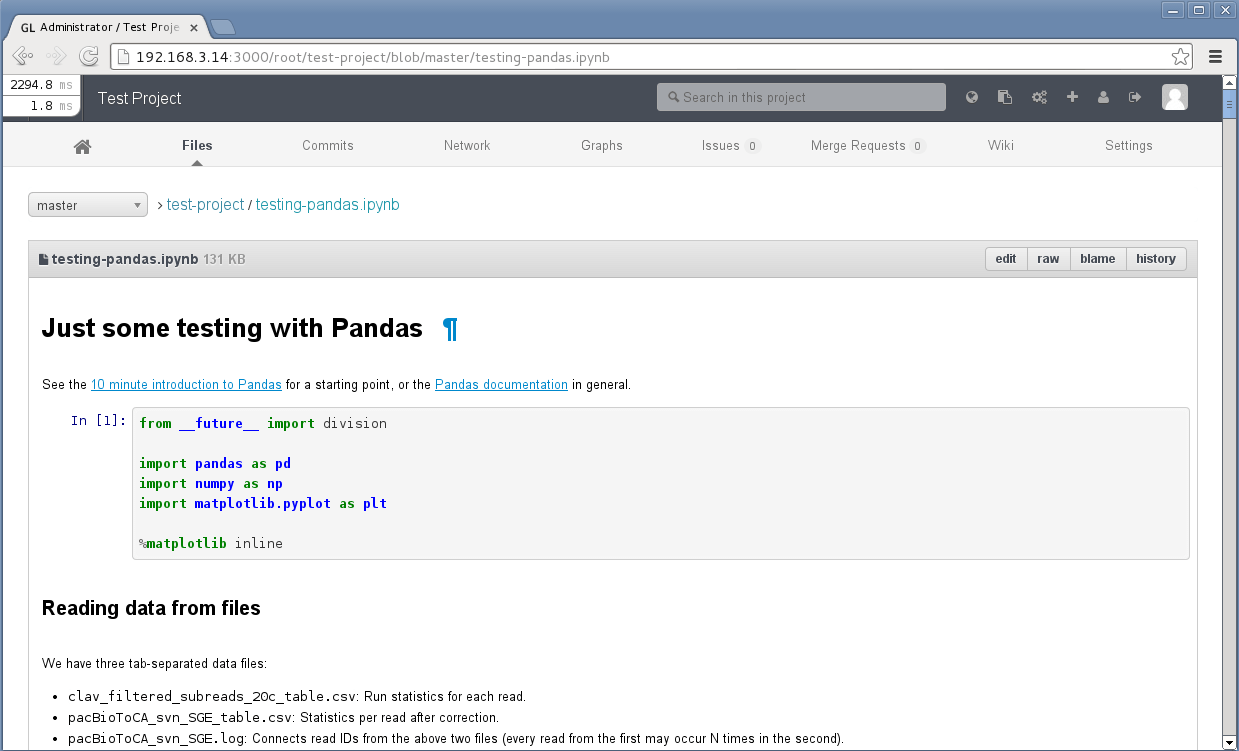Click the home icon in the project navigation
The width and height of the screenshot is (1239, 751).
[82, 145]
